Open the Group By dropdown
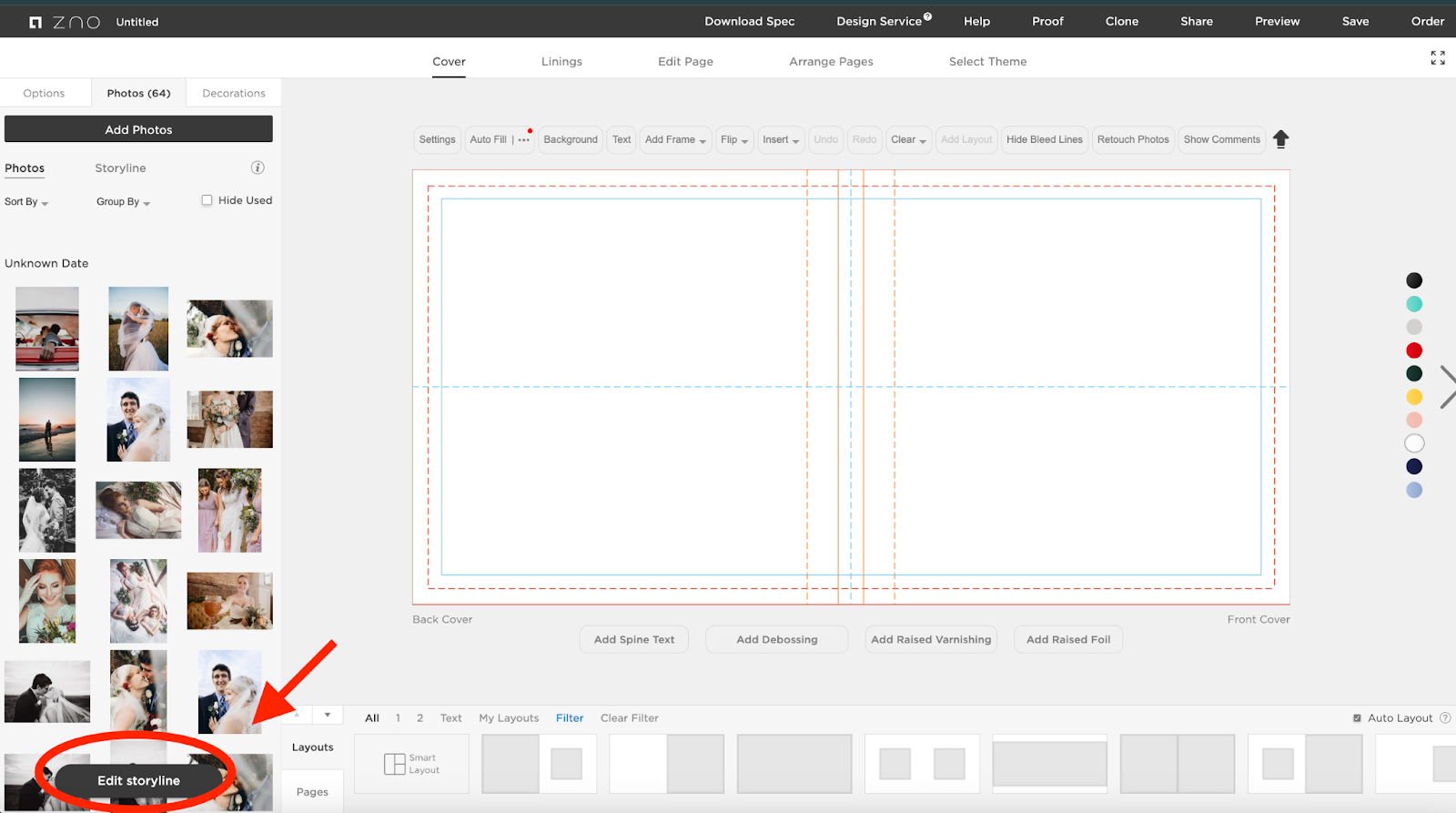Screen dimensions: 1456x813 pos(123,202)
